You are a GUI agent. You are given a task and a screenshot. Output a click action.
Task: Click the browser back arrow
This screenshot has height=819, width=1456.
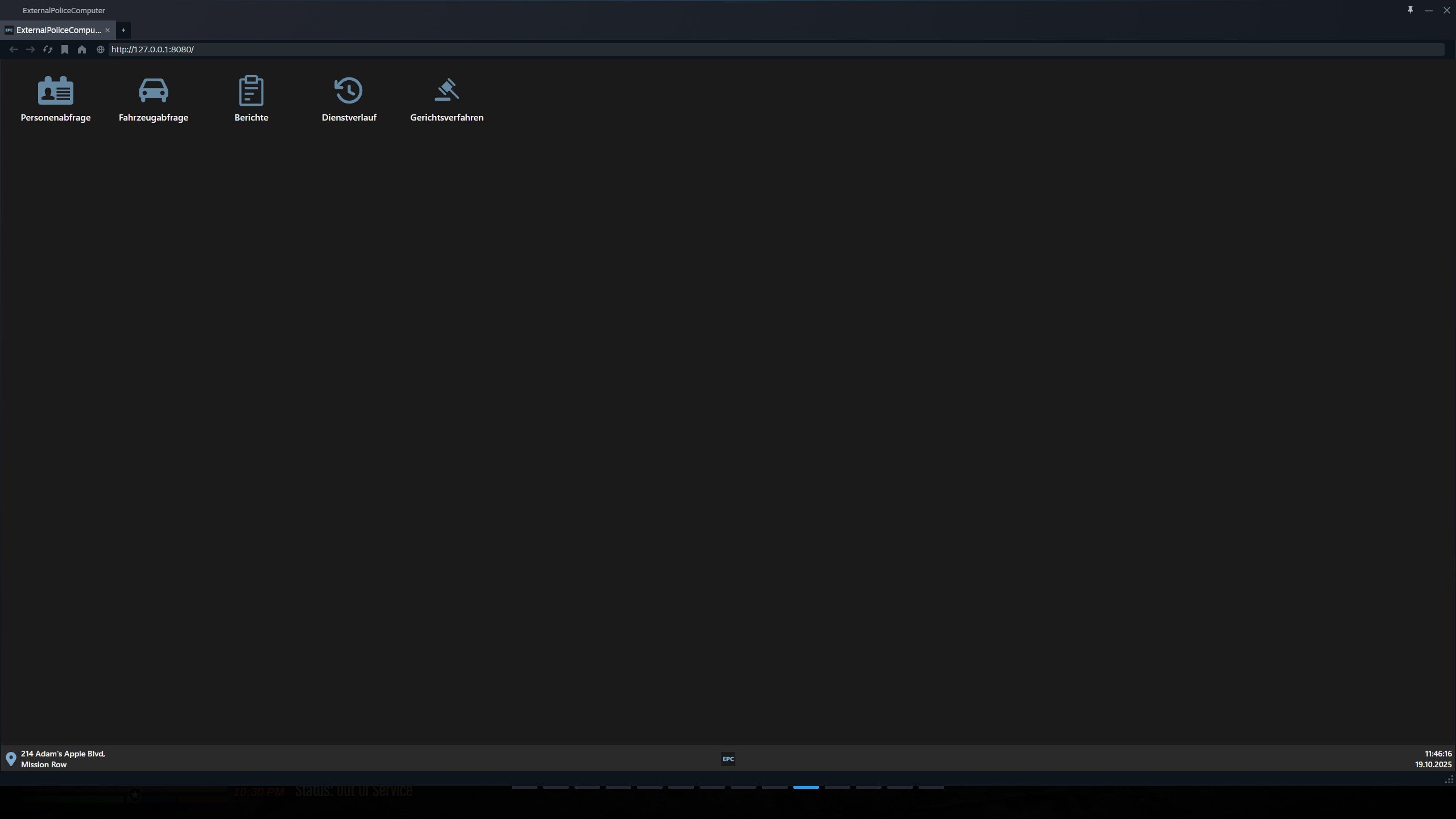point(14,49)
